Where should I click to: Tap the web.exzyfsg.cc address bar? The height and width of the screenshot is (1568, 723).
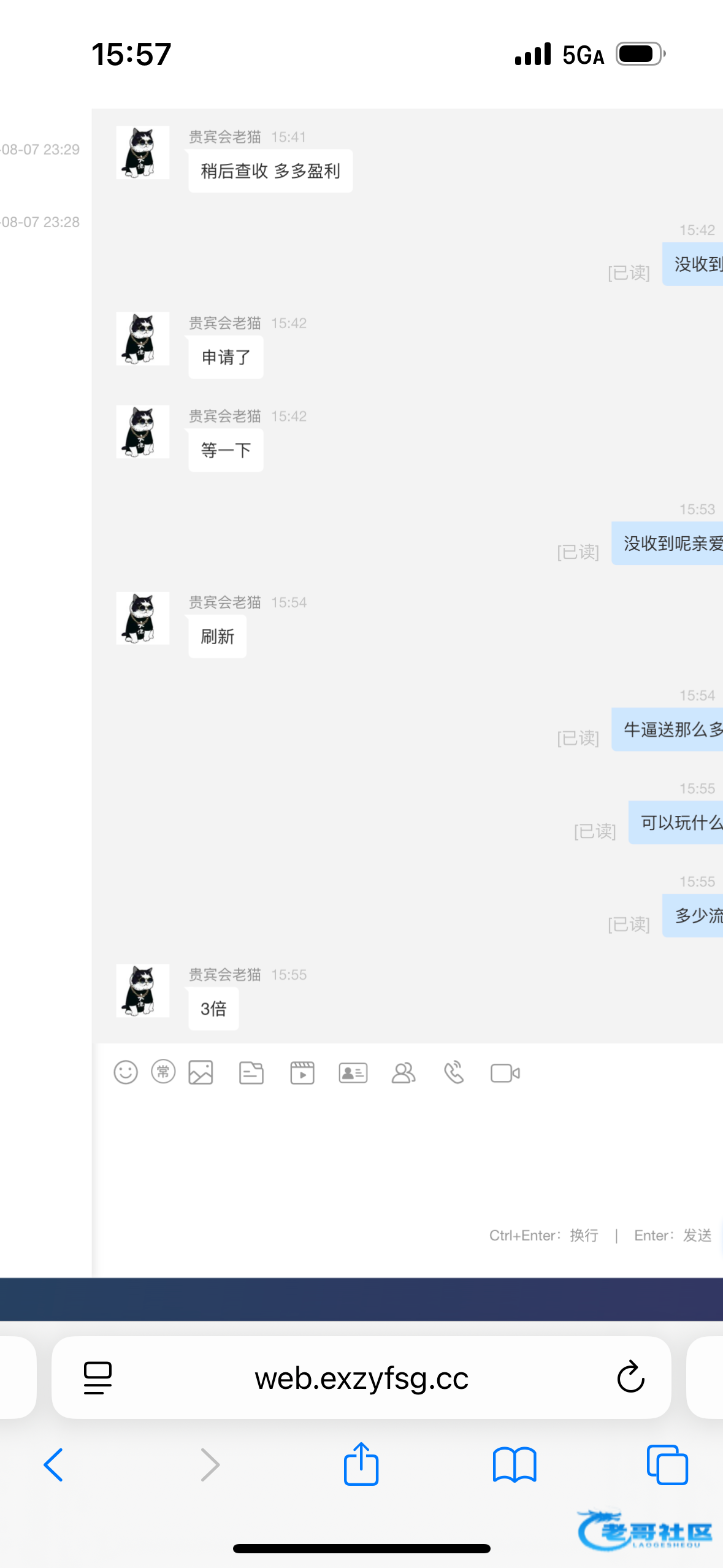coord(361,1378)
